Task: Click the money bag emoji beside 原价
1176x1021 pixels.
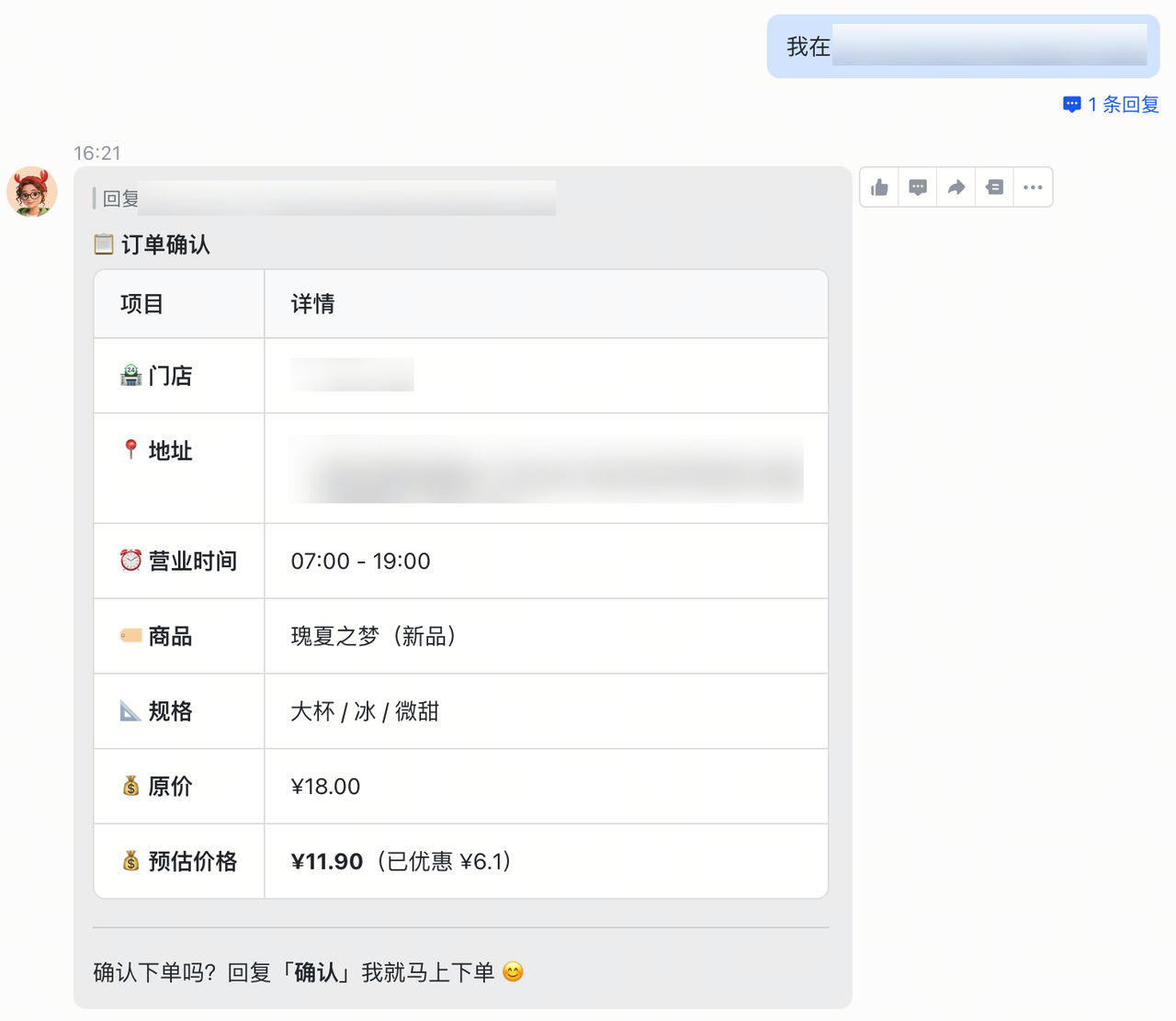Action: (x=130, y=786)
